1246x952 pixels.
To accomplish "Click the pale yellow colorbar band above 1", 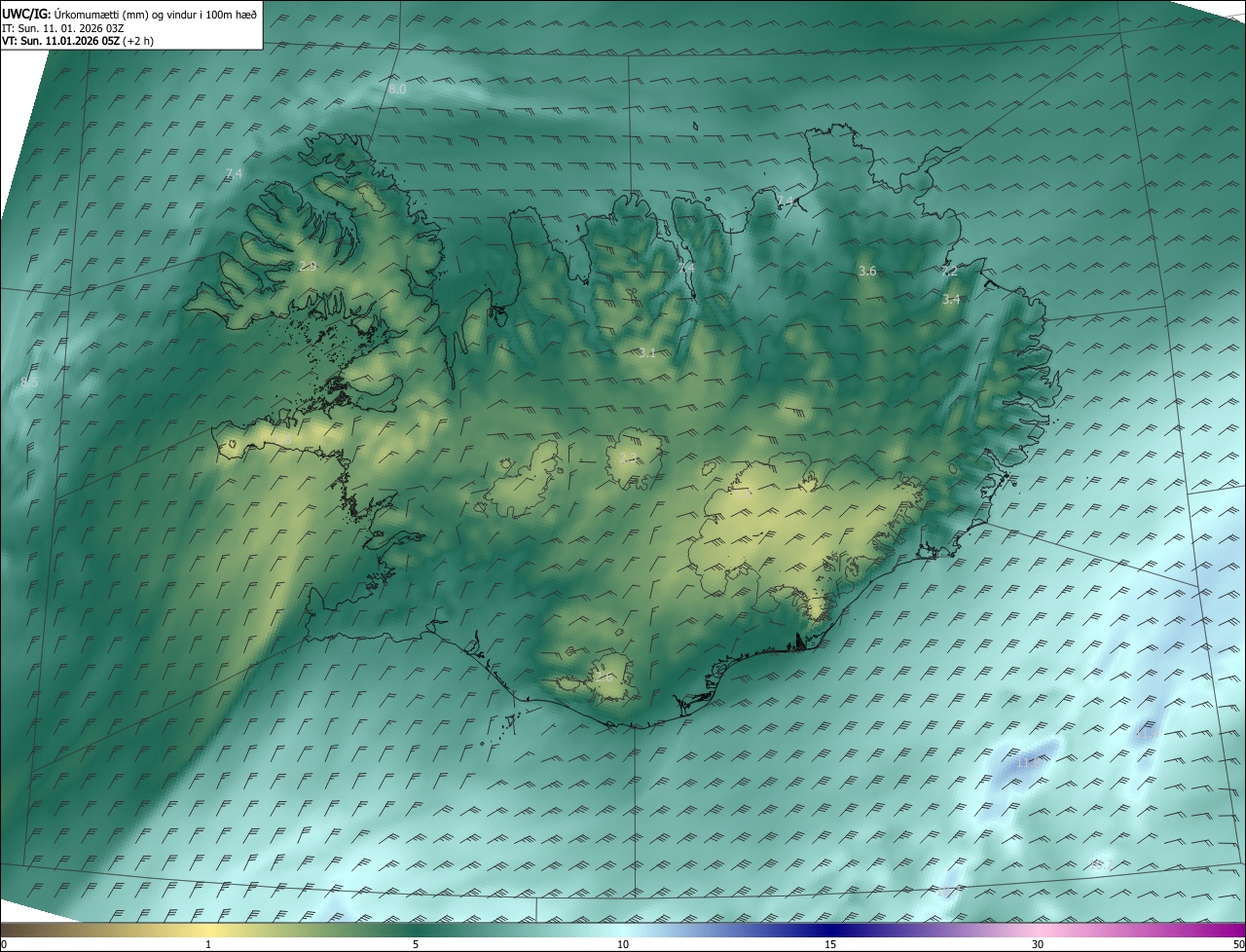I will pyautogui.click(x=208, y=930).
